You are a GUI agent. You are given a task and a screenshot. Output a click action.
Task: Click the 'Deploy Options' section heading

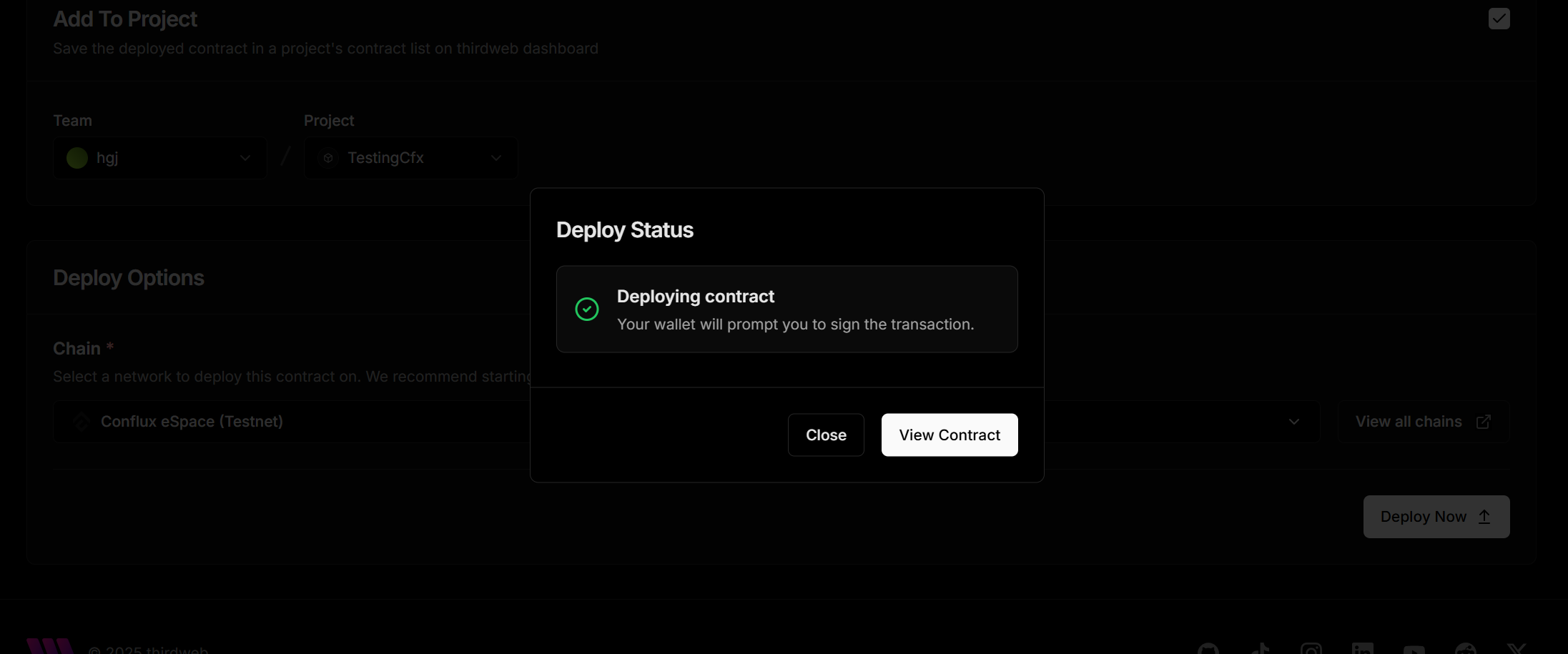pos(129,277)
